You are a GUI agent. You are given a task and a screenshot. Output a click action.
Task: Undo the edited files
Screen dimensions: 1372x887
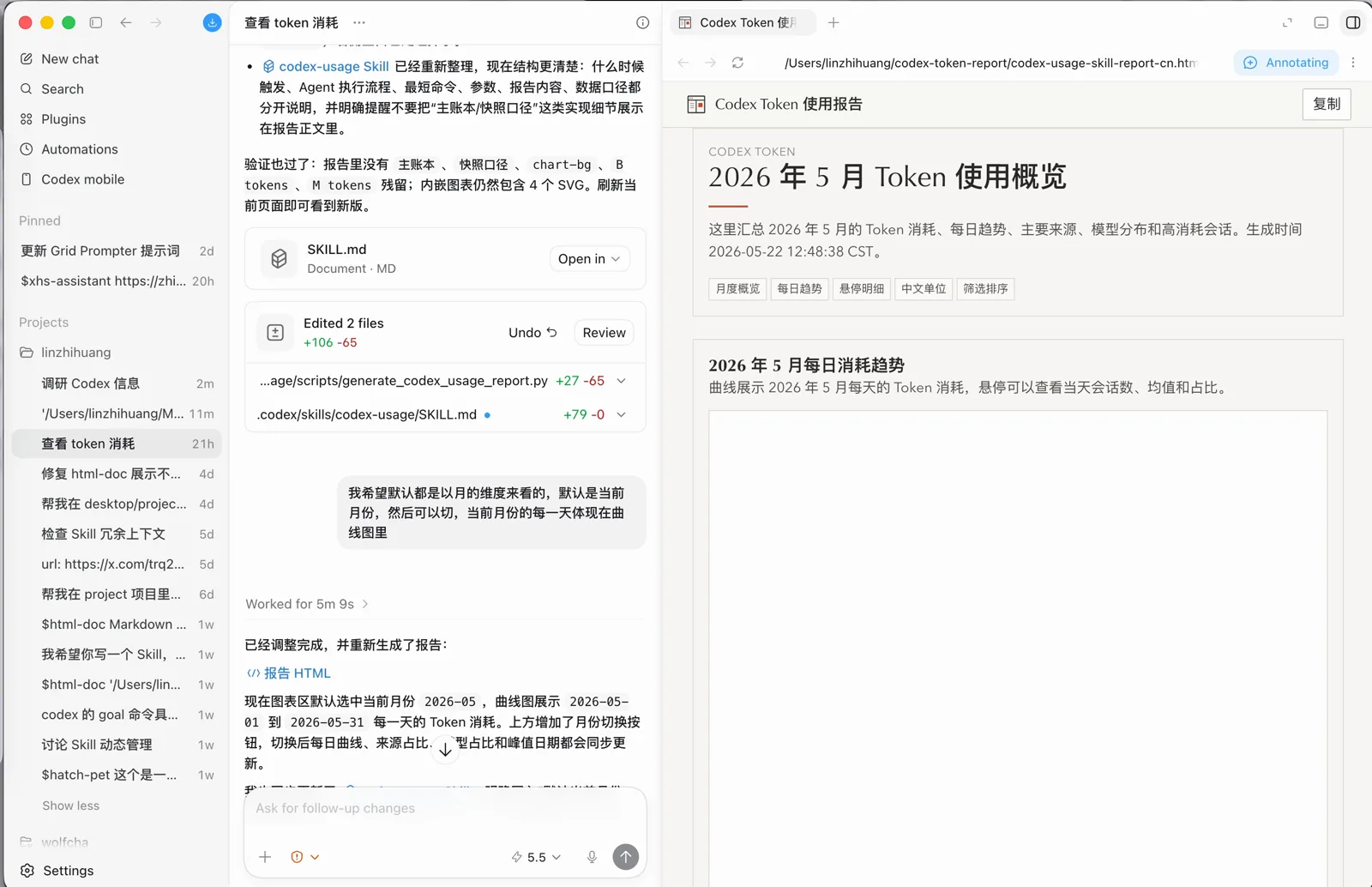533,332
